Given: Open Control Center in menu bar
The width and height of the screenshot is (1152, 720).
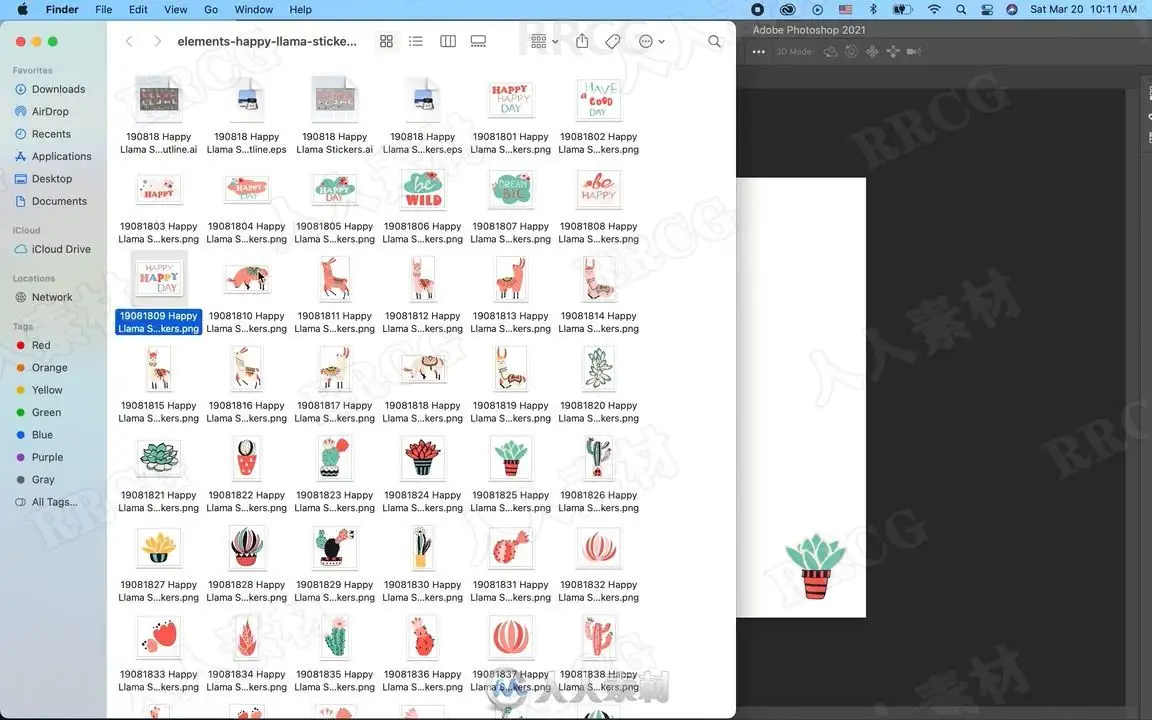Looking at the screenshot, I should [987, 10].
